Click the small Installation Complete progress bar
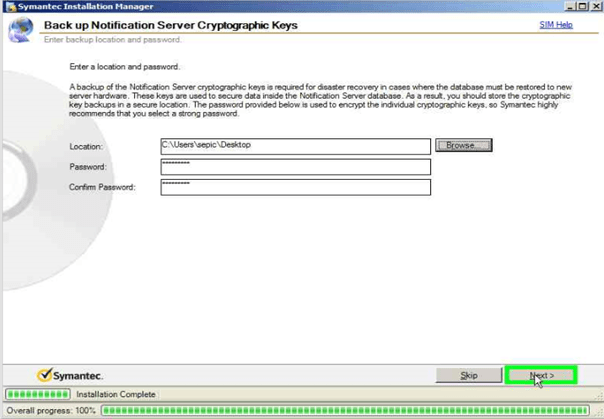Screen dimensions: 604x419 [x=39, y=395]
